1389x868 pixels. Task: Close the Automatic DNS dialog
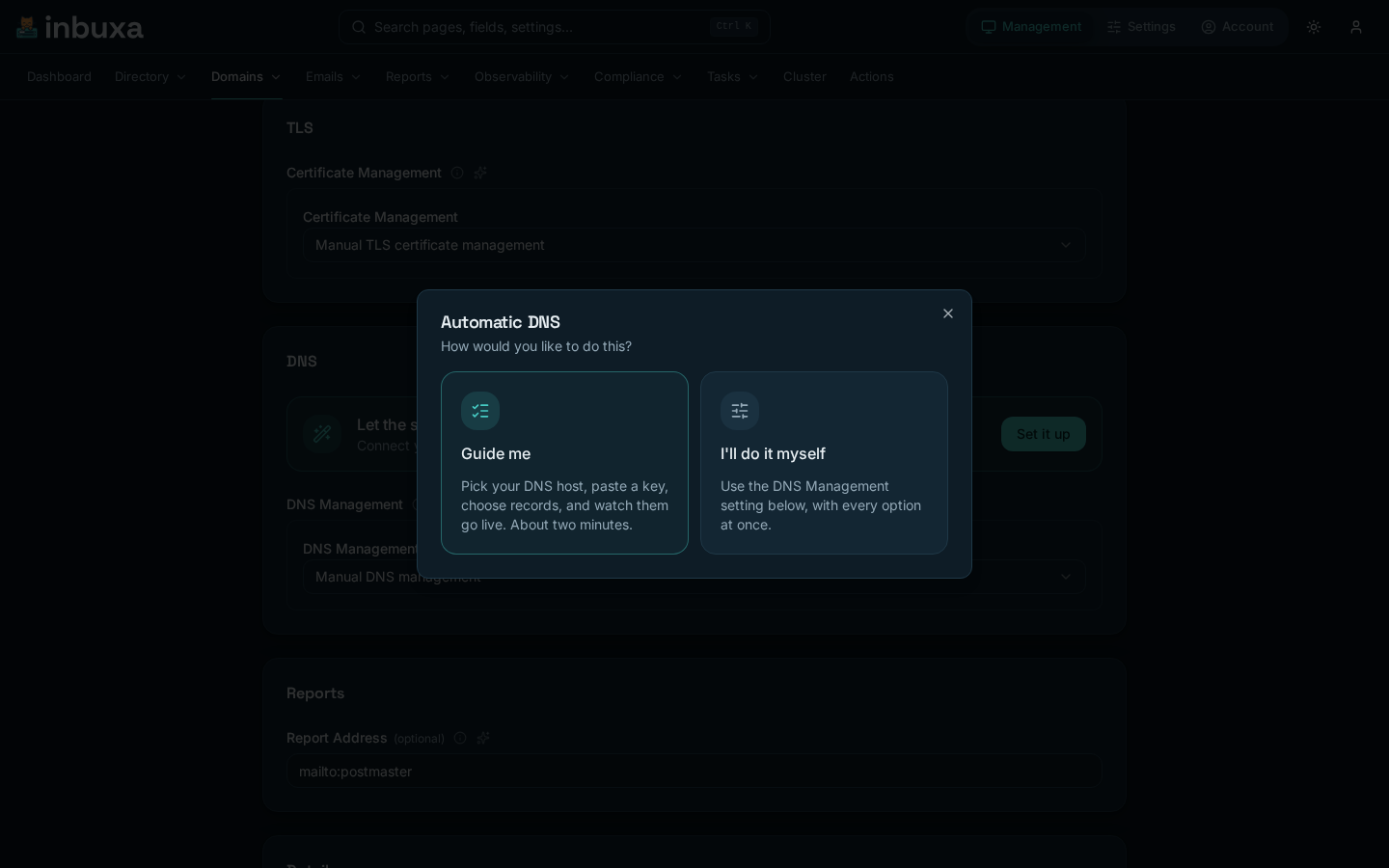tap(948, 313)
